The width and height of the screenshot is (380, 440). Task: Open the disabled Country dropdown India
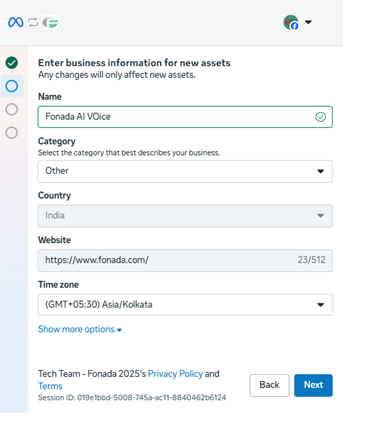(x=185, y=216)
